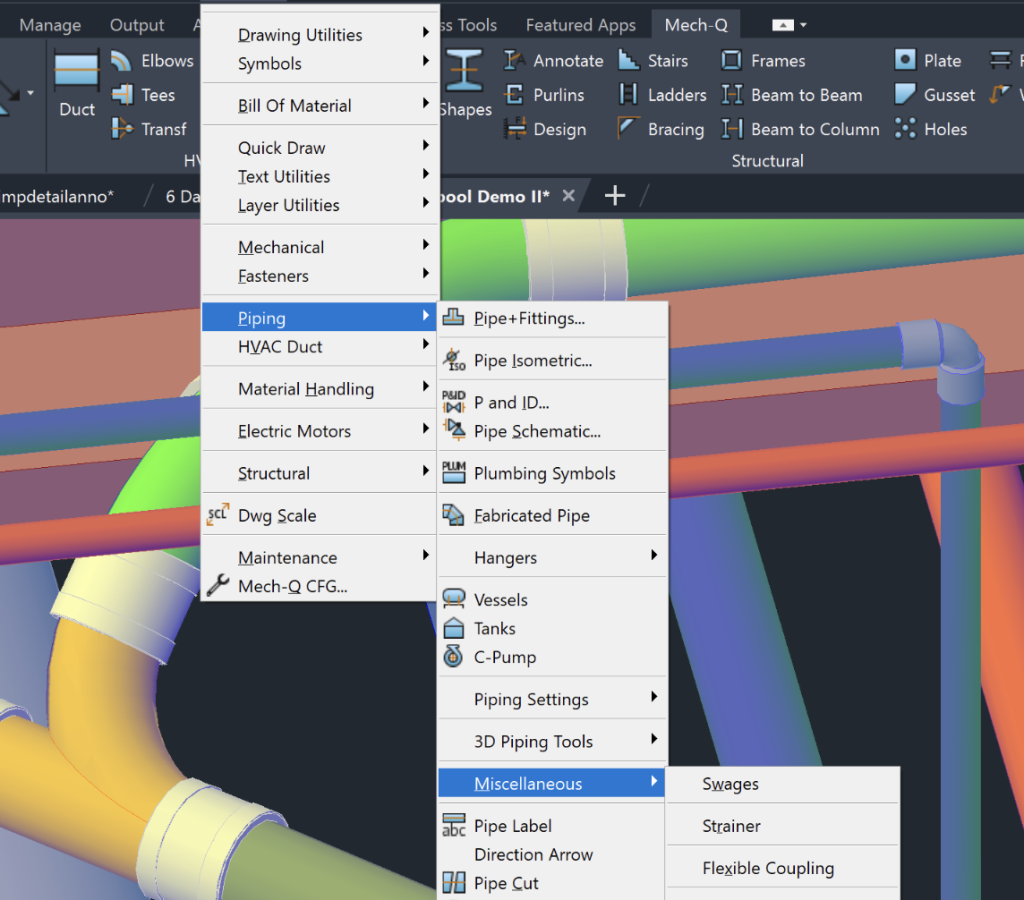Image resolution: width=1024 pixels, height=900 pixels.
Task: Select the Holes tool
Action: [x=940, y=128]
